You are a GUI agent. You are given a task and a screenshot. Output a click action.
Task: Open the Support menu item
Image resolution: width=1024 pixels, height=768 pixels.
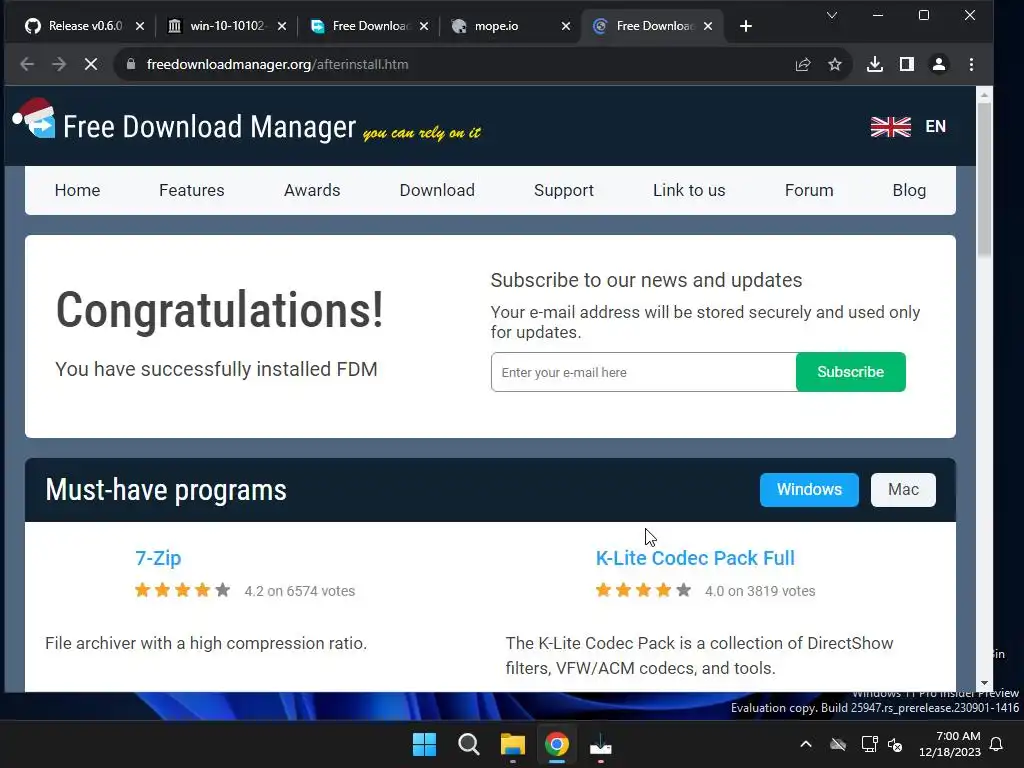tap(564, 190)
